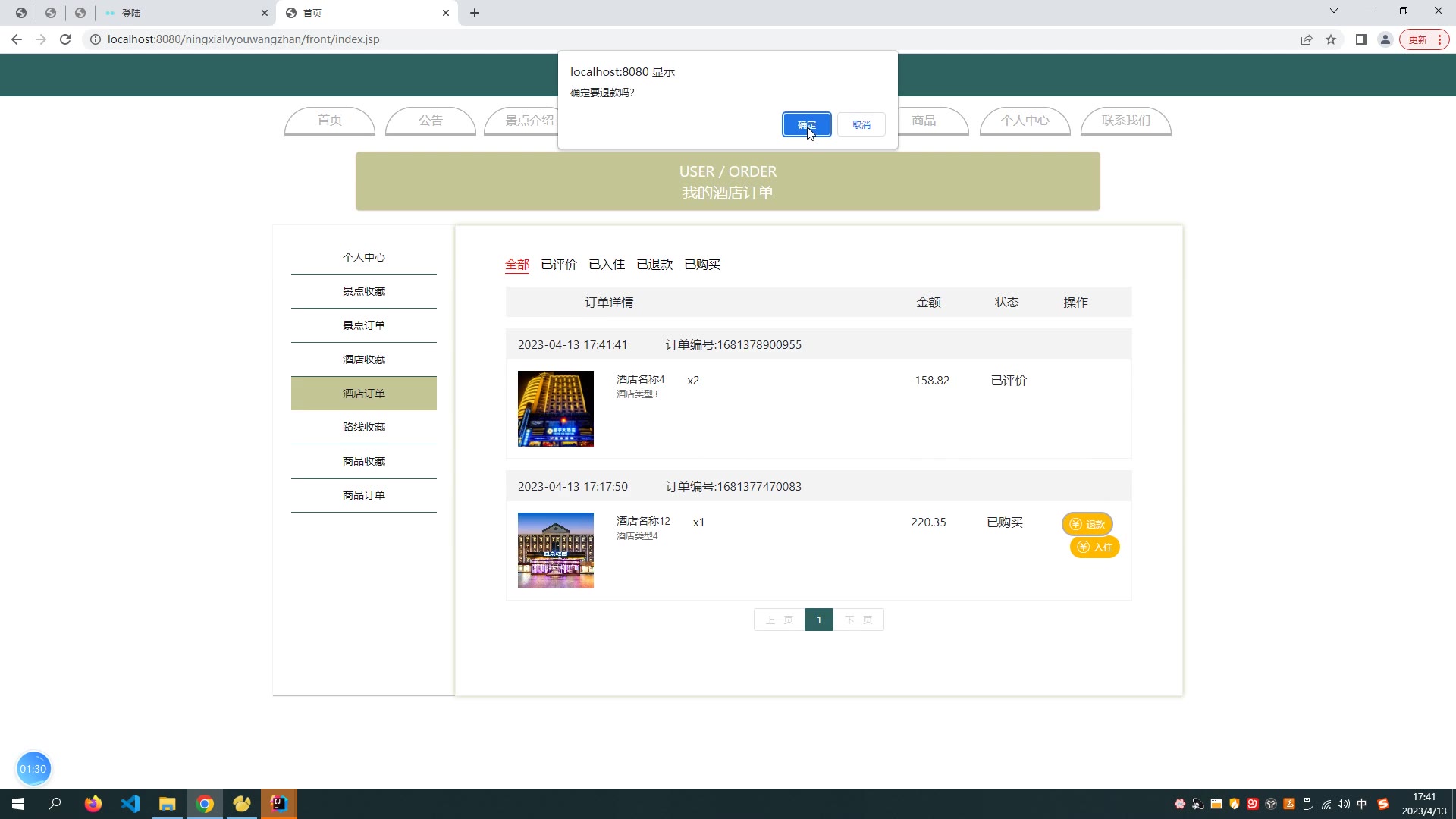Open the Chrome profile avatar icon
The height and width of the screenshot is (819, 1456).
pos(1385,39)
